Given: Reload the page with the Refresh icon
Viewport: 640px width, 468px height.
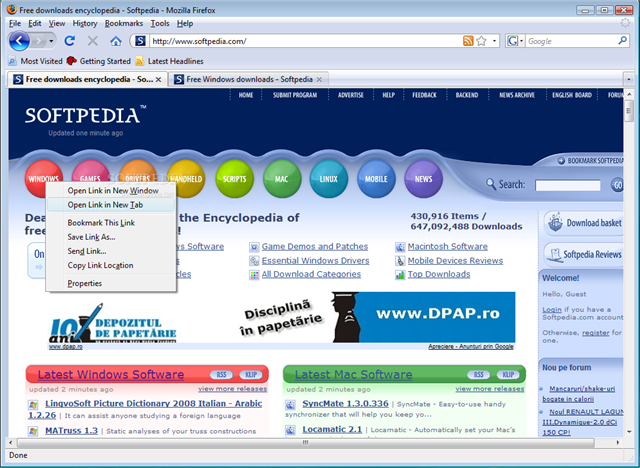Looking at the screenshot, I should [70, 41].
